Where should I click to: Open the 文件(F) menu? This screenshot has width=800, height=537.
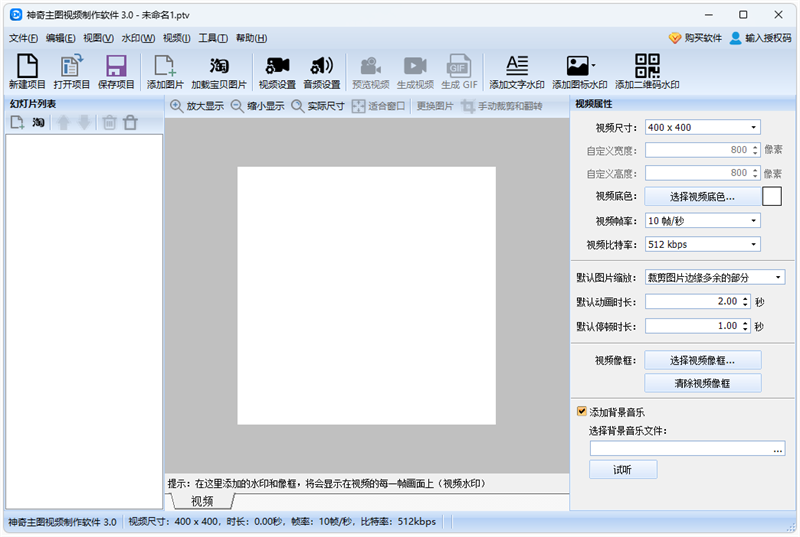coord(23,38)
